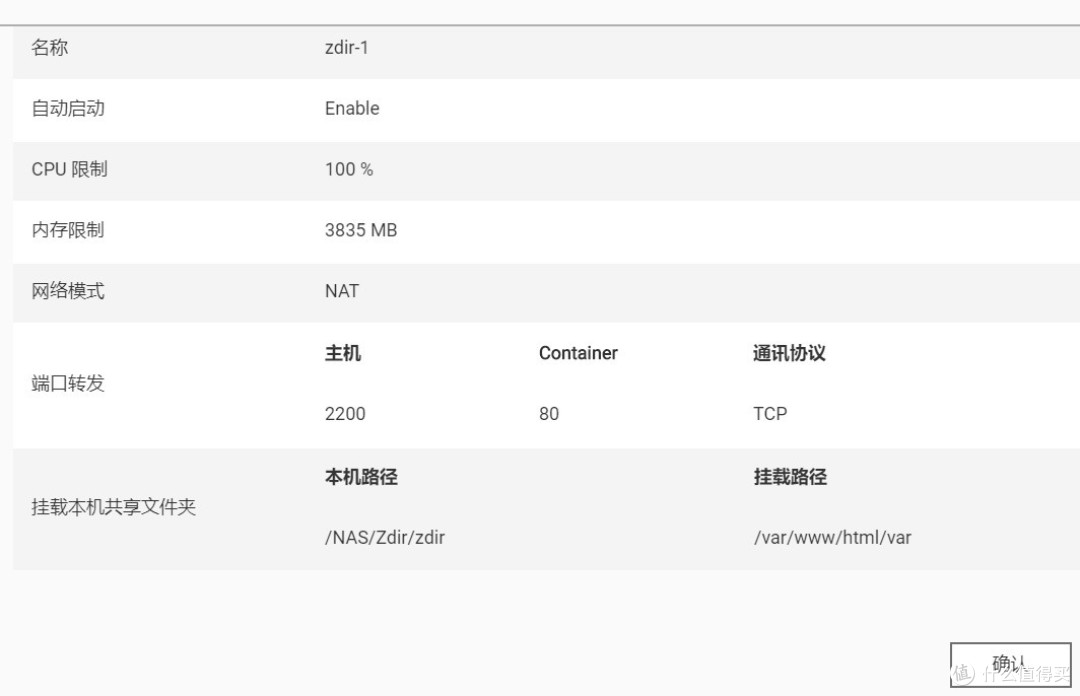The height and width of the screenshot is (696, 1080).
Task: Click the host port 2200 value
Action: pyautogui.click(x=344, y=413)
